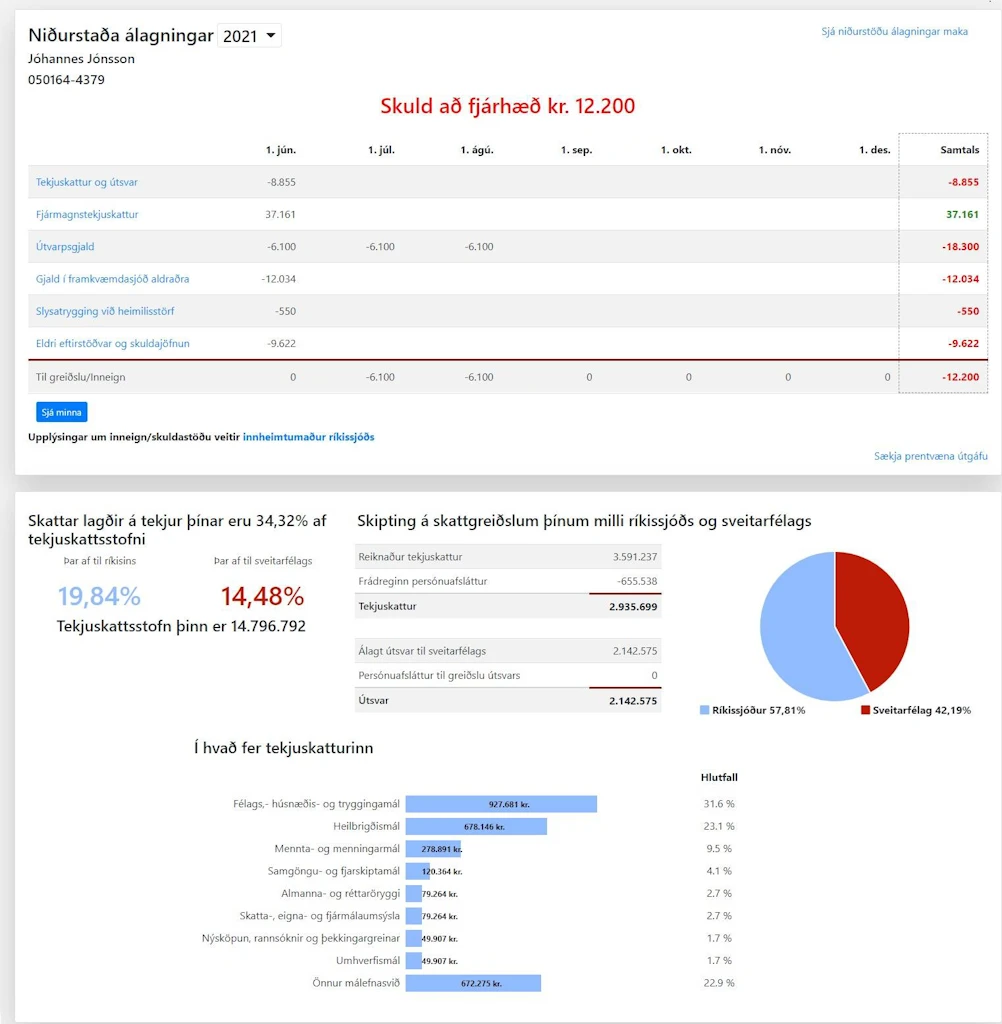Open Tekjuskattur og útsvar row link
The height and width of the screenshot is (1024, 1002).
click(x=87, y=182)
